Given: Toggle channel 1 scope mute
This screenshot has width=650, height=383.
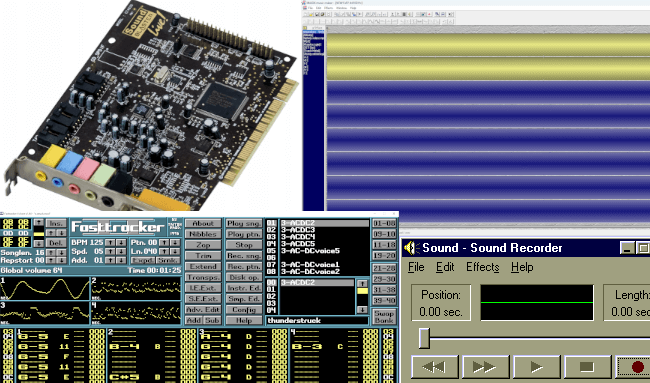Looking at the screenshot, I should pos(45,288).
